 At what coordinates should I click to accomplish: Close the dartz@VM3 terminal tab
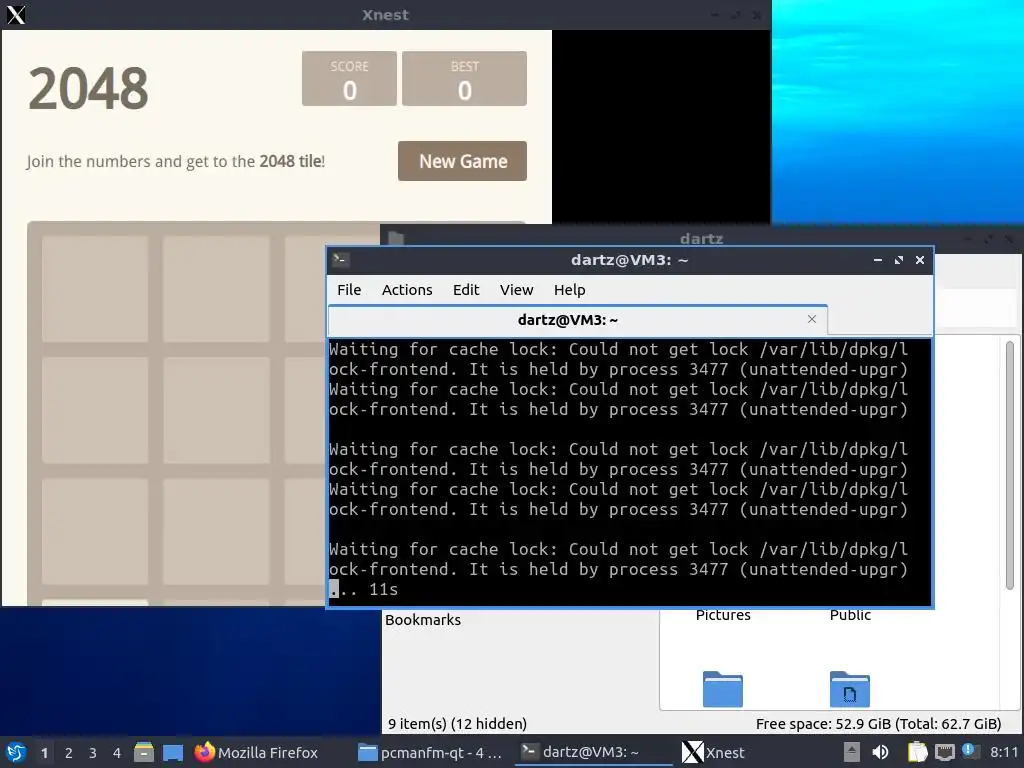click(x=812, y=319)
